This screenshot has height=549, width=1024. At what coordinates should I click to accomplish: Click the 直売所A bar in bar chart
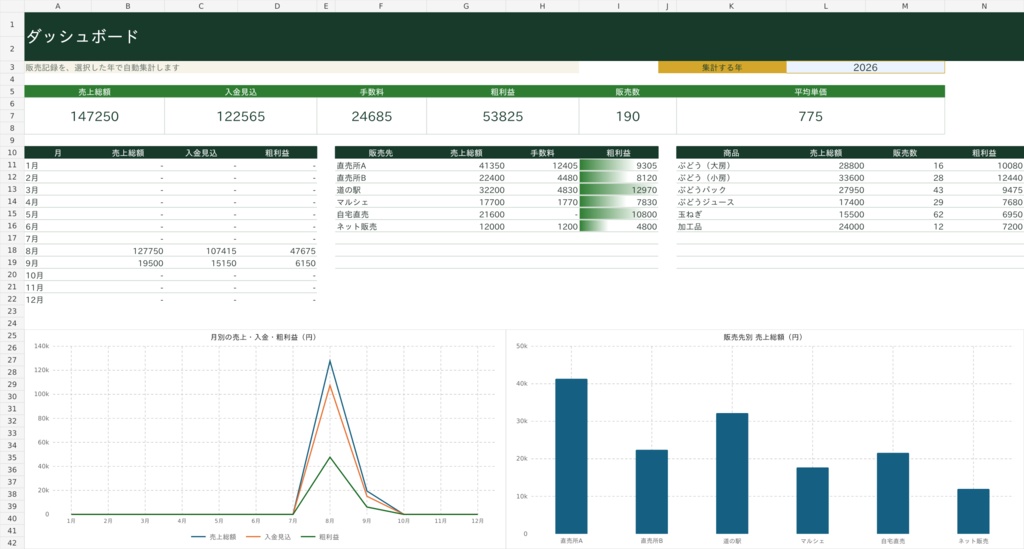tap(571, 456)
